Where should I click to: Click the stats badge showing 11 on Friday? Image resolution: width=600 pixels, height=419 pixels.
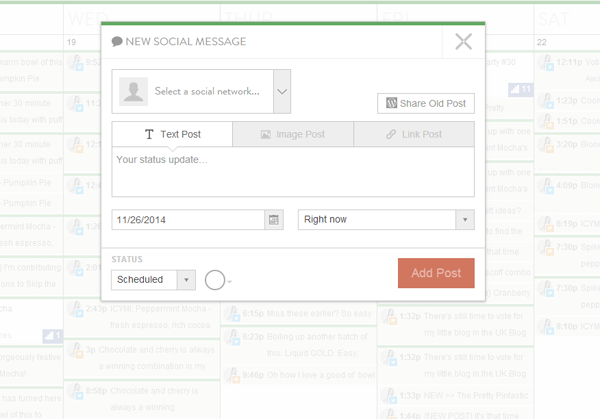tap(520, 90)
